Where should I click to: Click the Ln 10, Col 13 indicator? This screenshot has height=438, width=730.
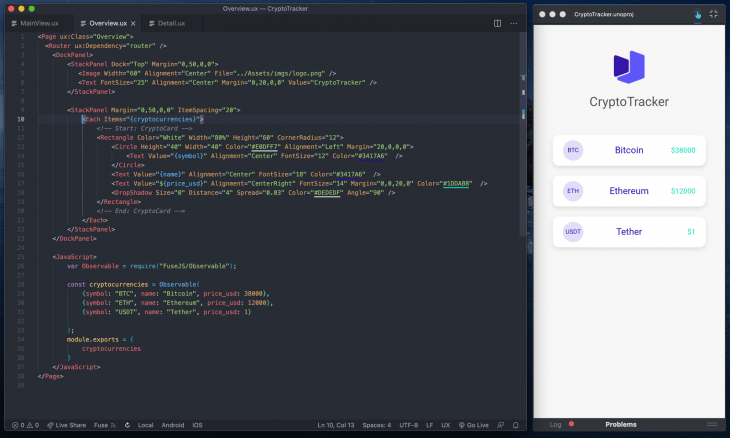pyautogui.click(x=336, y=425)
